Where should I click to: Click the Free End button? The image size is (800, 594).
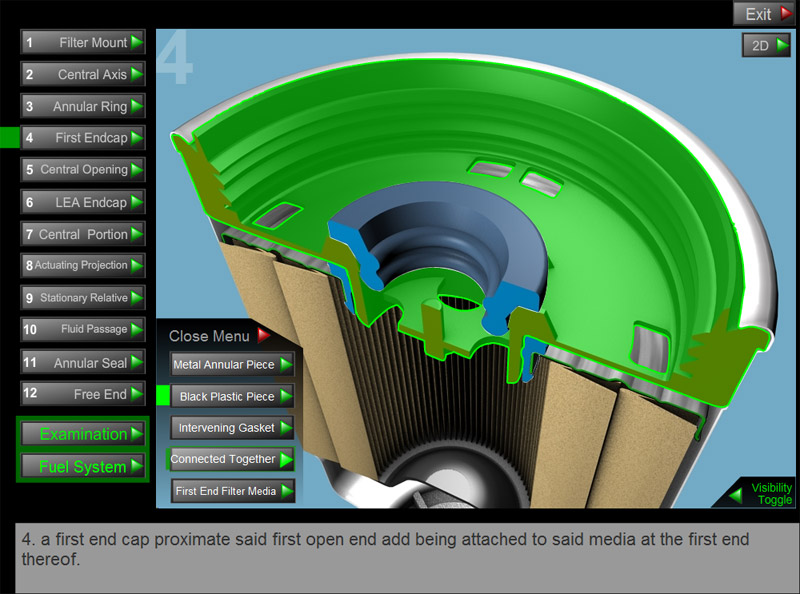[x=83, y=393]
